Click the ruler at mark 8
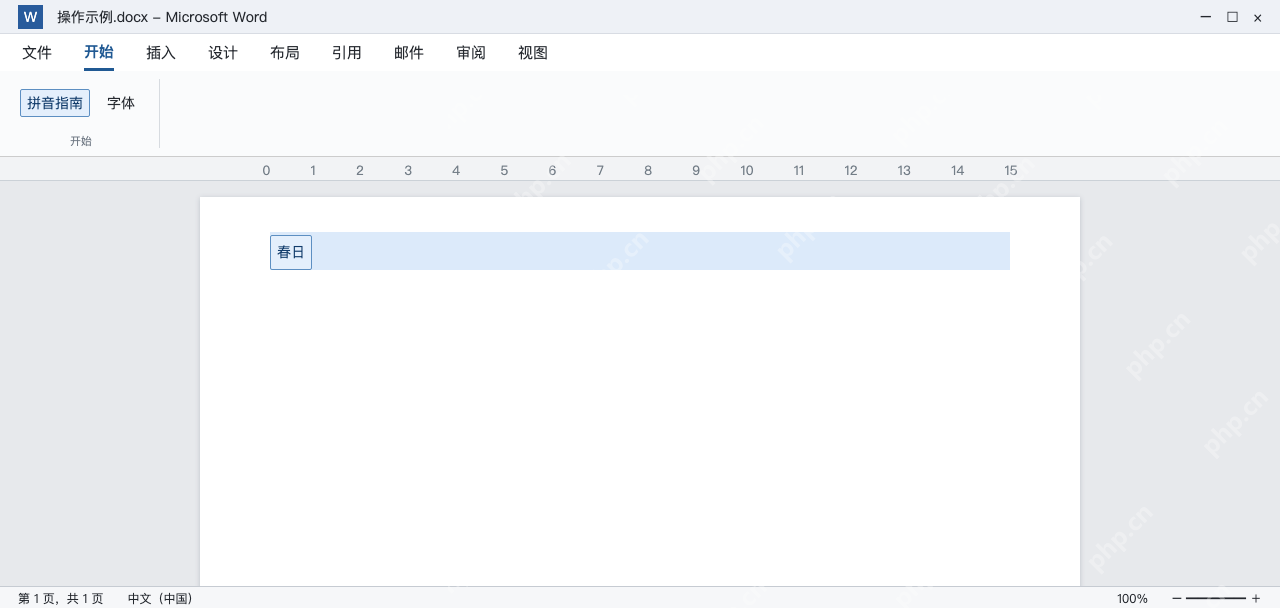Image resolution: width=1280 pixels, height=608 pixels. pyautogui.click(x=648, y=170)
